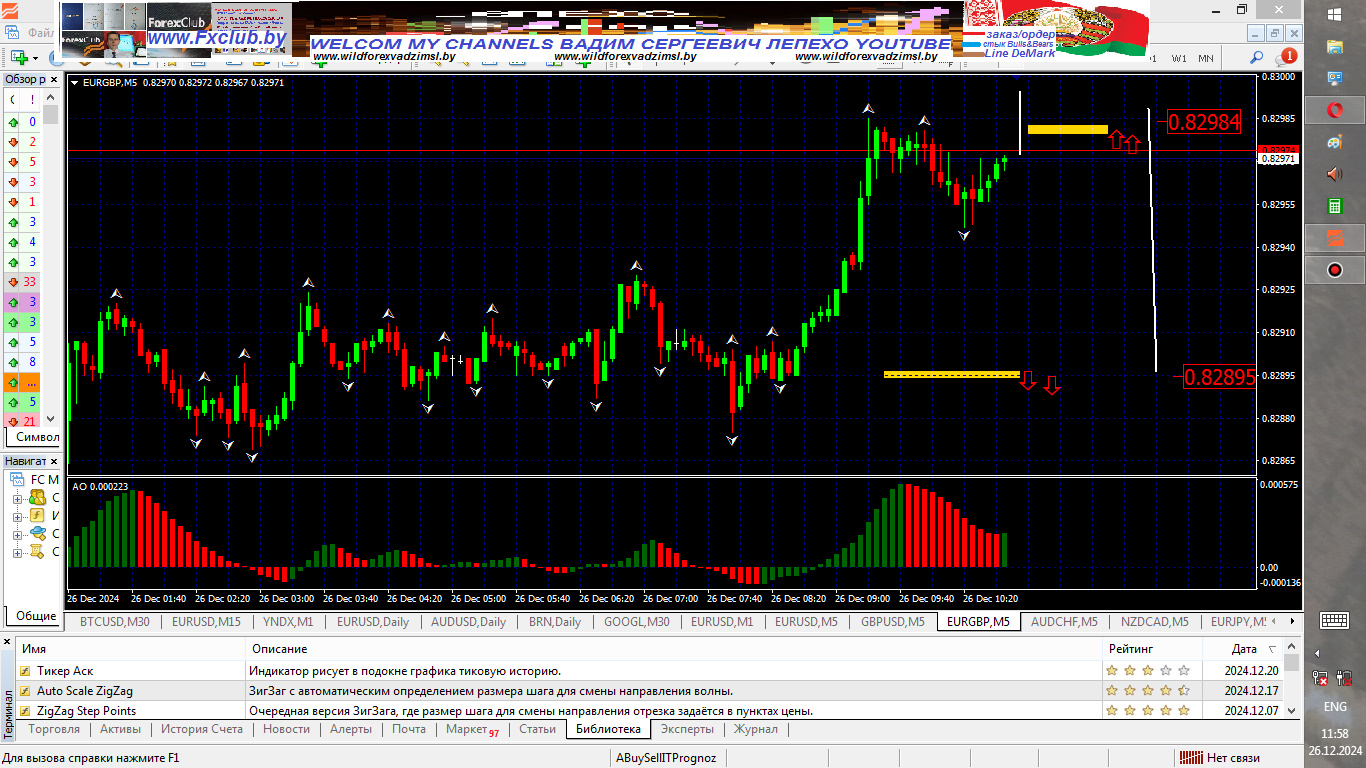Open the Эксперты terminal tab
The image size is (1366, 768).
tap(687, 730)
